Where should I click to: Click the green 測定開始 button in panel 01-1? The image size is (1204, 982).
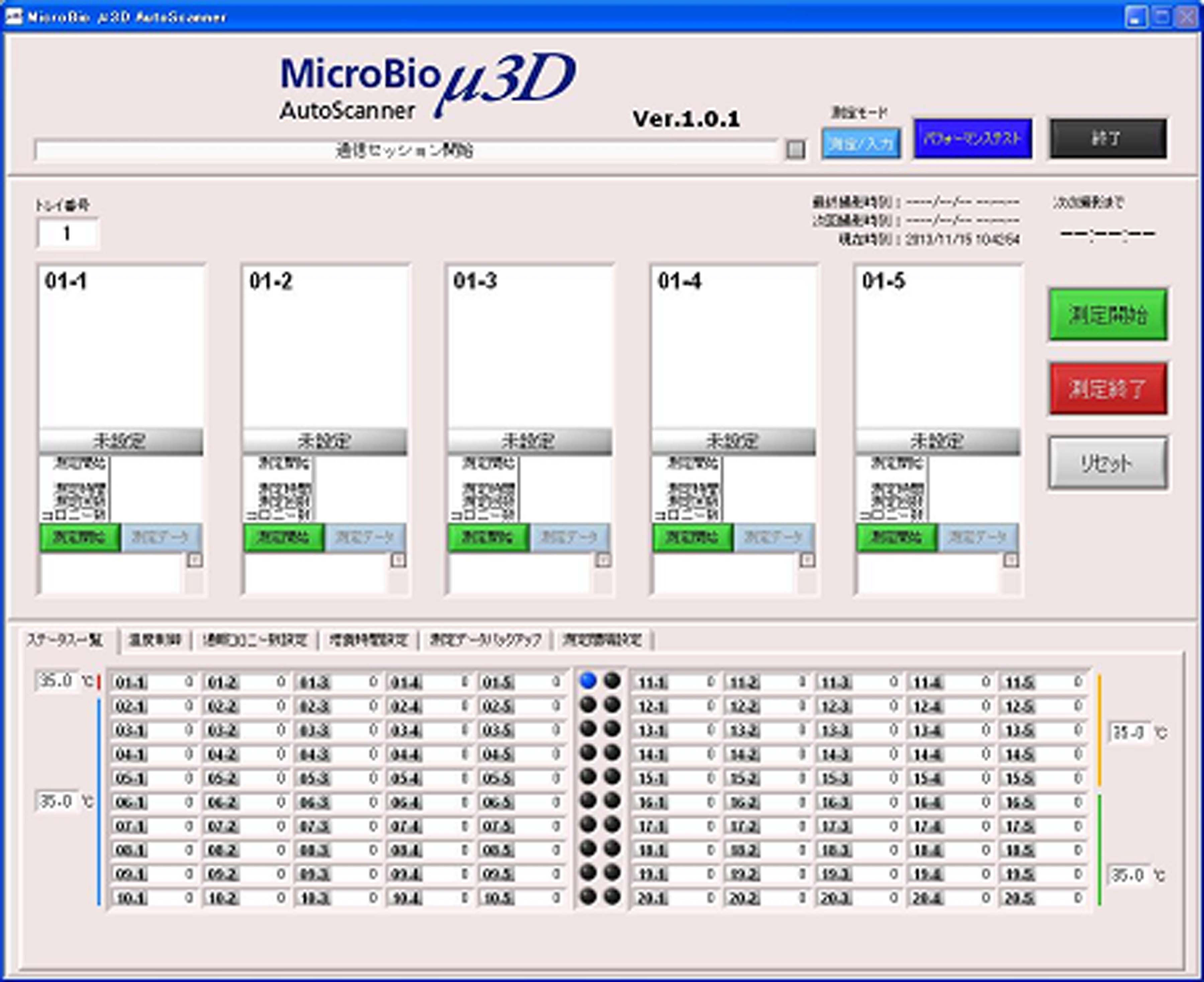(80, 537)
